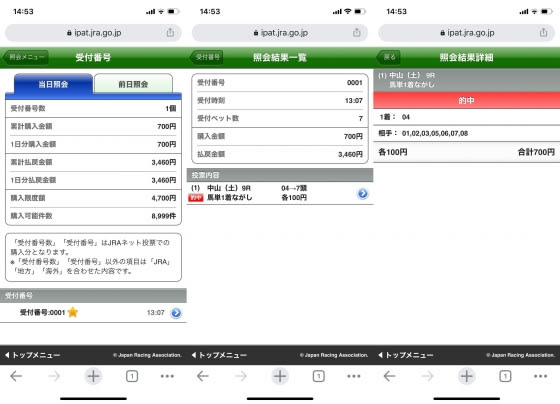
Task: Go back with browser arrow on left phone
Action: point(16,376)
